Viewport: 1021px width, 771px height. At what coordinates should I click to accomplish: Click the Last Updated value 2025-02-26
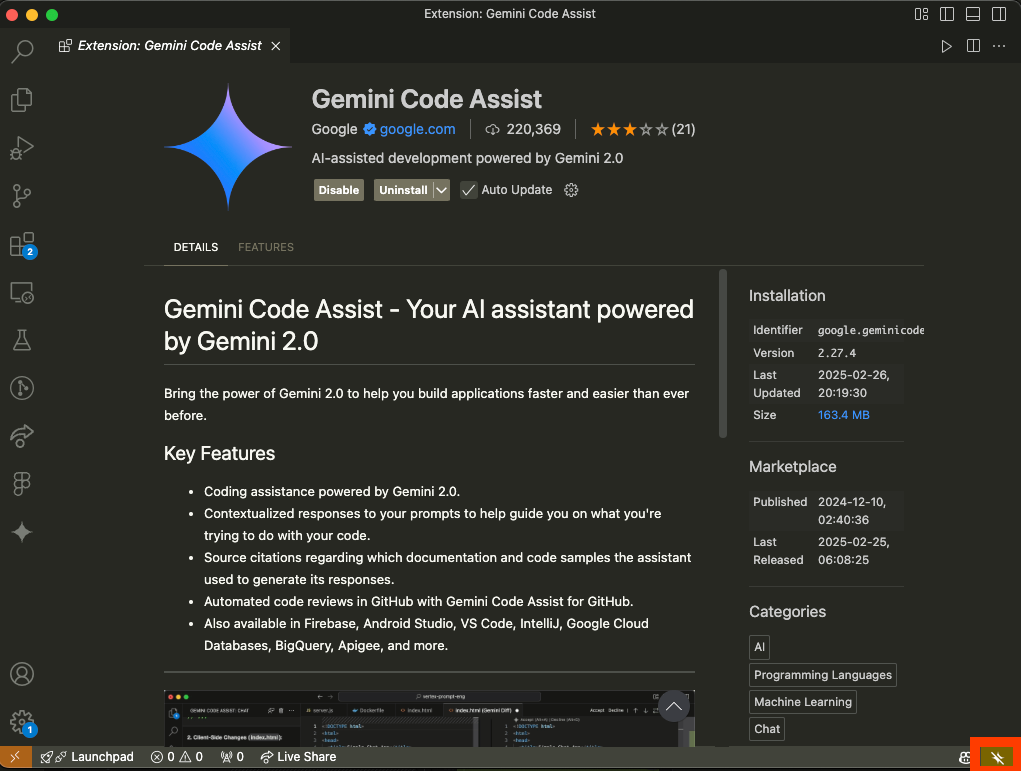(x=854, y=384)
